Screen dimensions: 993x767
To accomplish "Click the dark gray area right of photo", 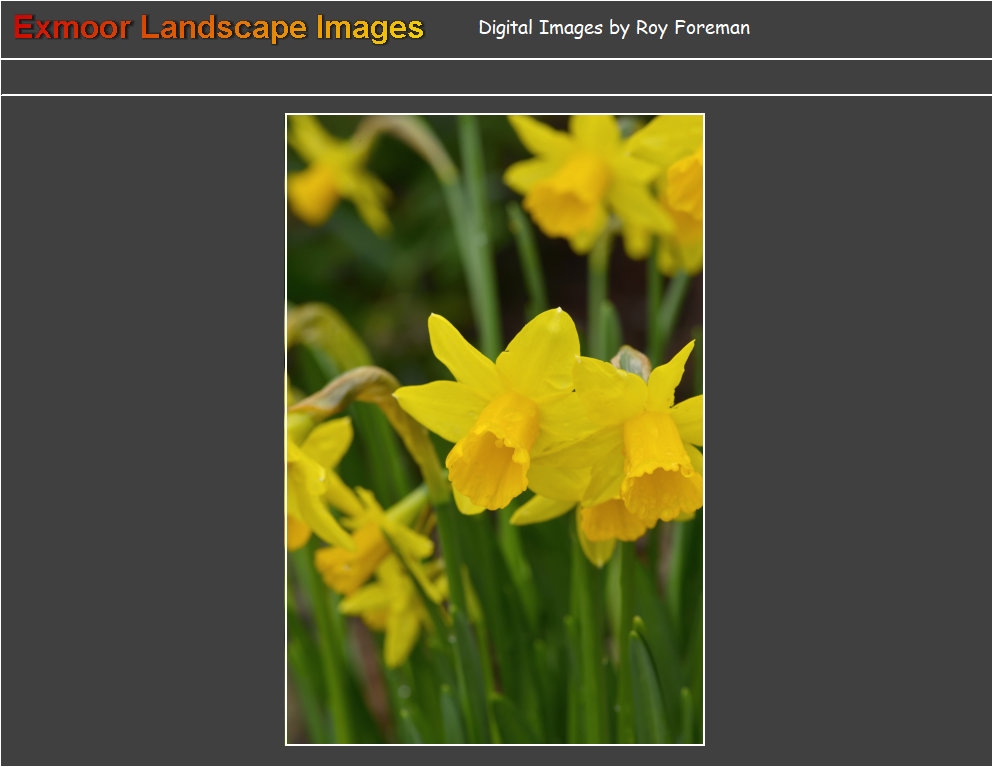I will coord(848,430).
